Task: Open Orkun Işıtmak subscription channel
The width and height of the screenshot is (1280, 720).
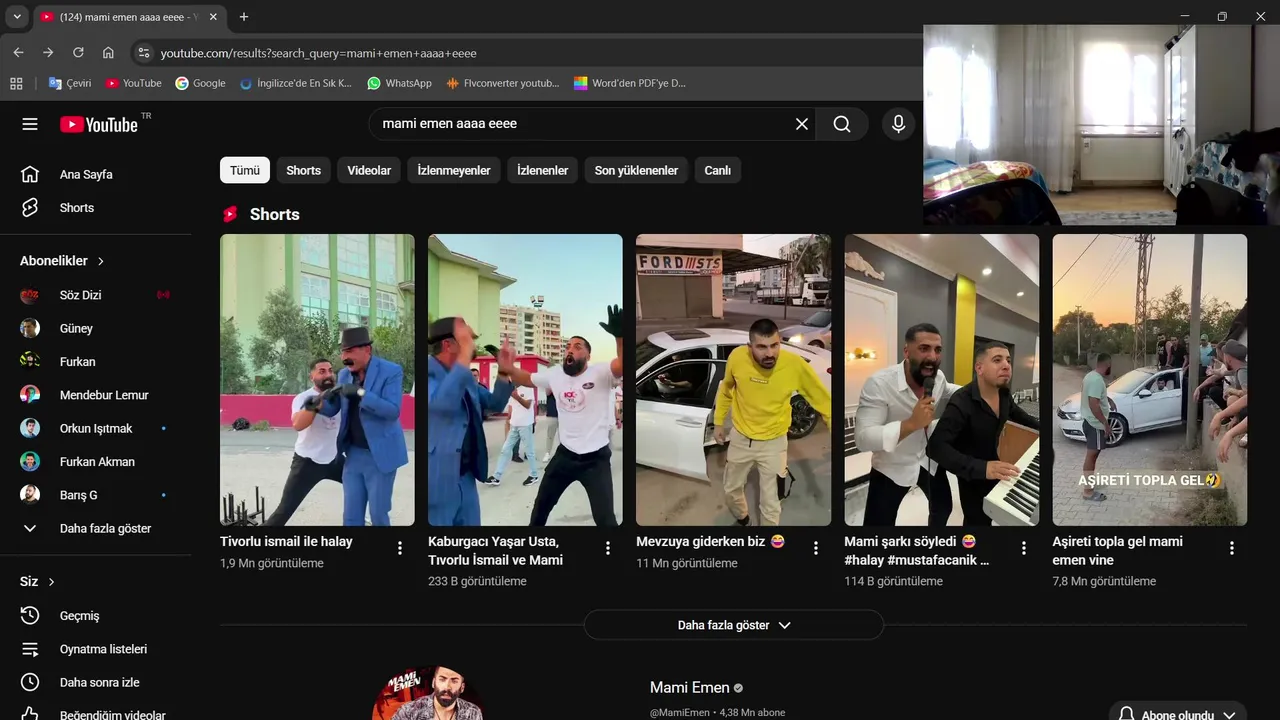Action: click(96, 428)
